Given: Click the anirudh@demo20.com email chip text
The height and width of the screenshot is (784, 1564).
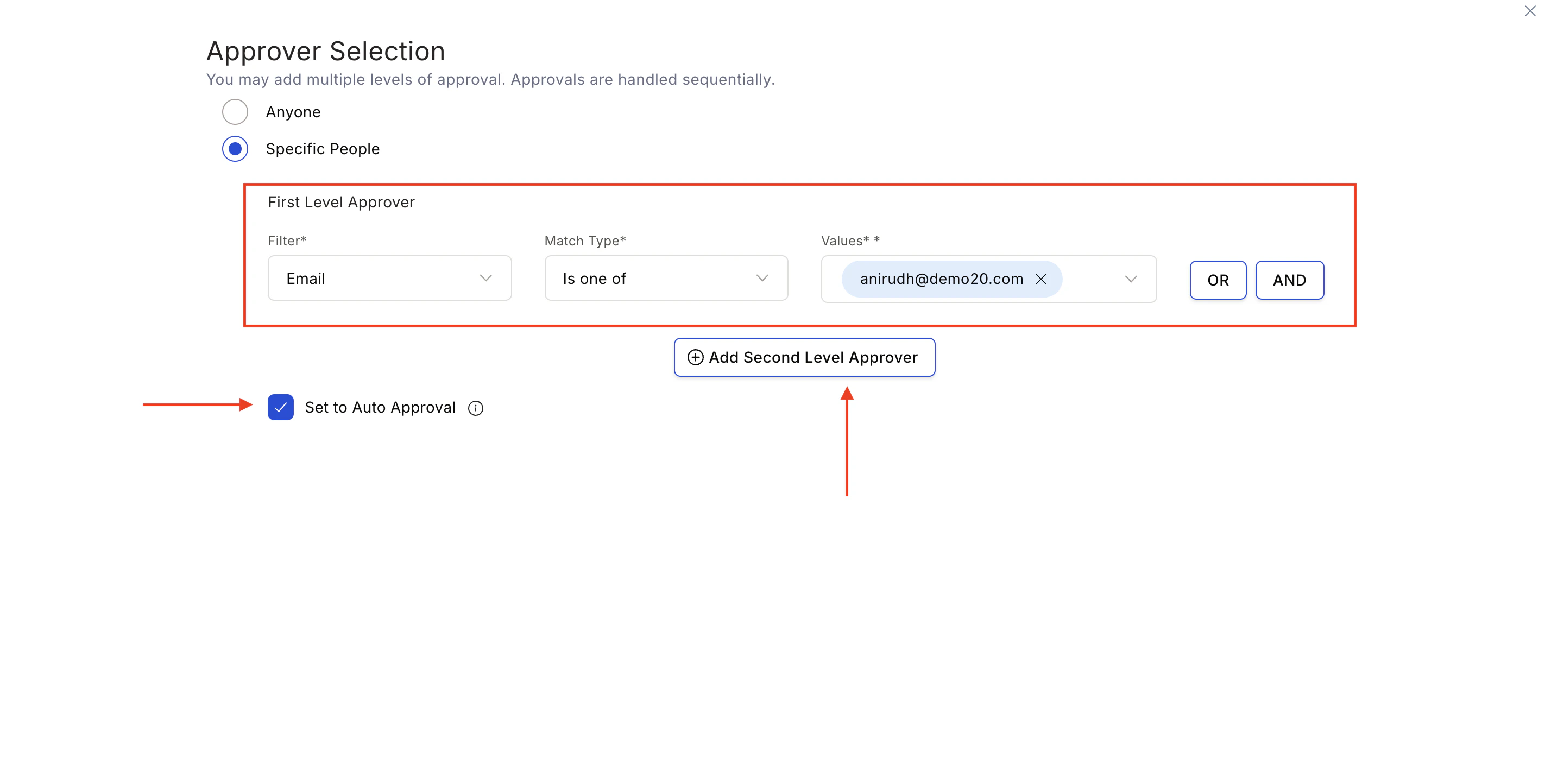Looking at the screenshot, I should click(x=941, y=279).
